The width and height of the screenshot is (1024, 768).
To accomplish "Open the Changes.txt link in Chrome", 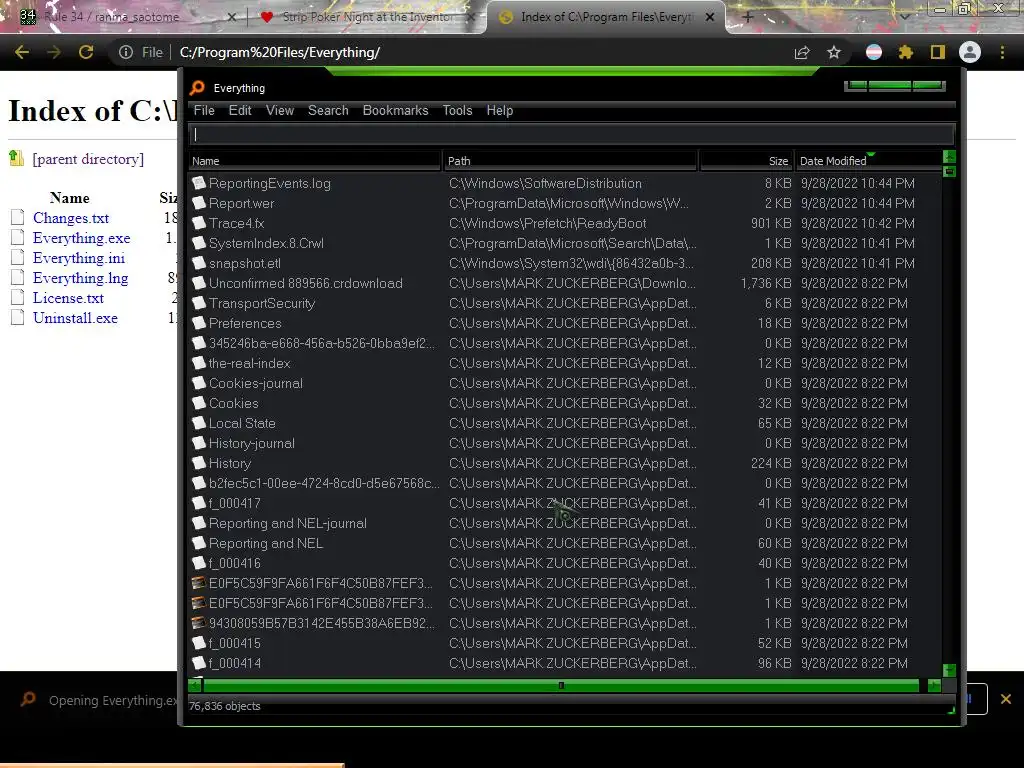I will click(71, 218).
